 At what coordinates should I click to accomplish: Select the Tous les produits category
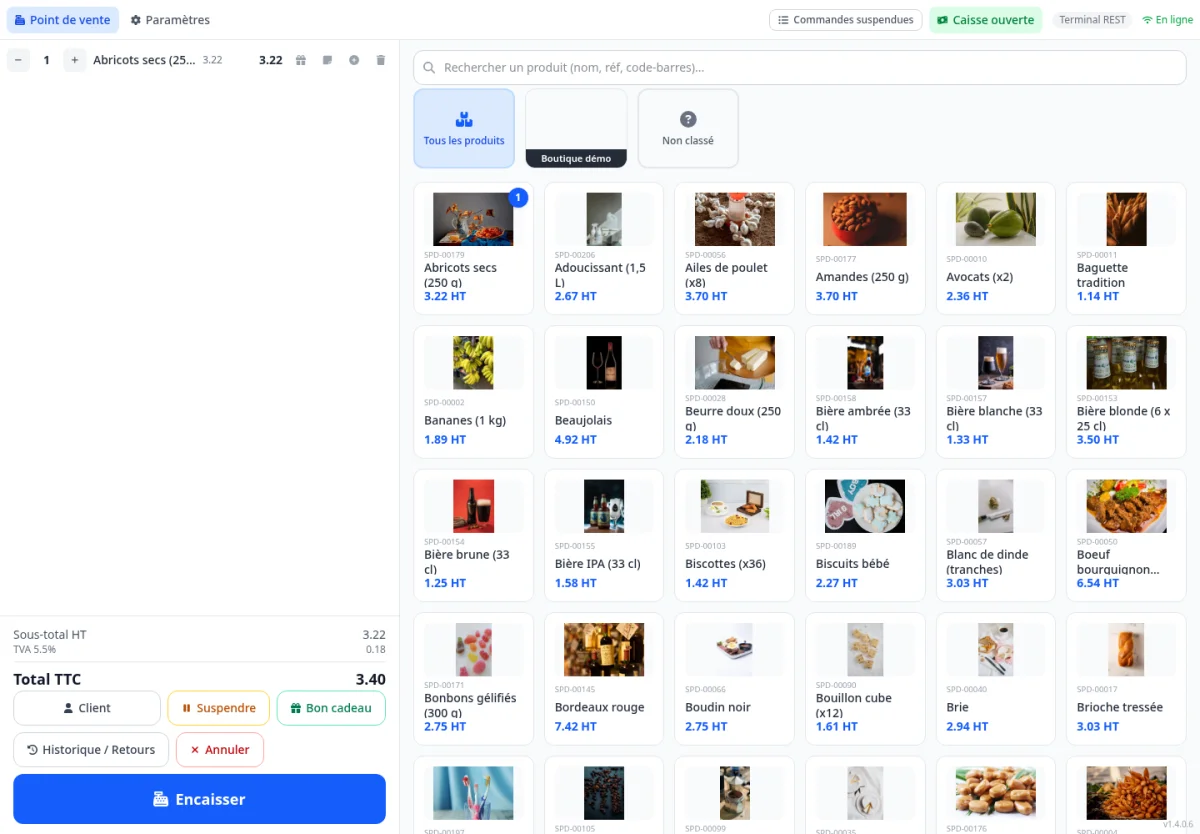[x=464, y=128]
